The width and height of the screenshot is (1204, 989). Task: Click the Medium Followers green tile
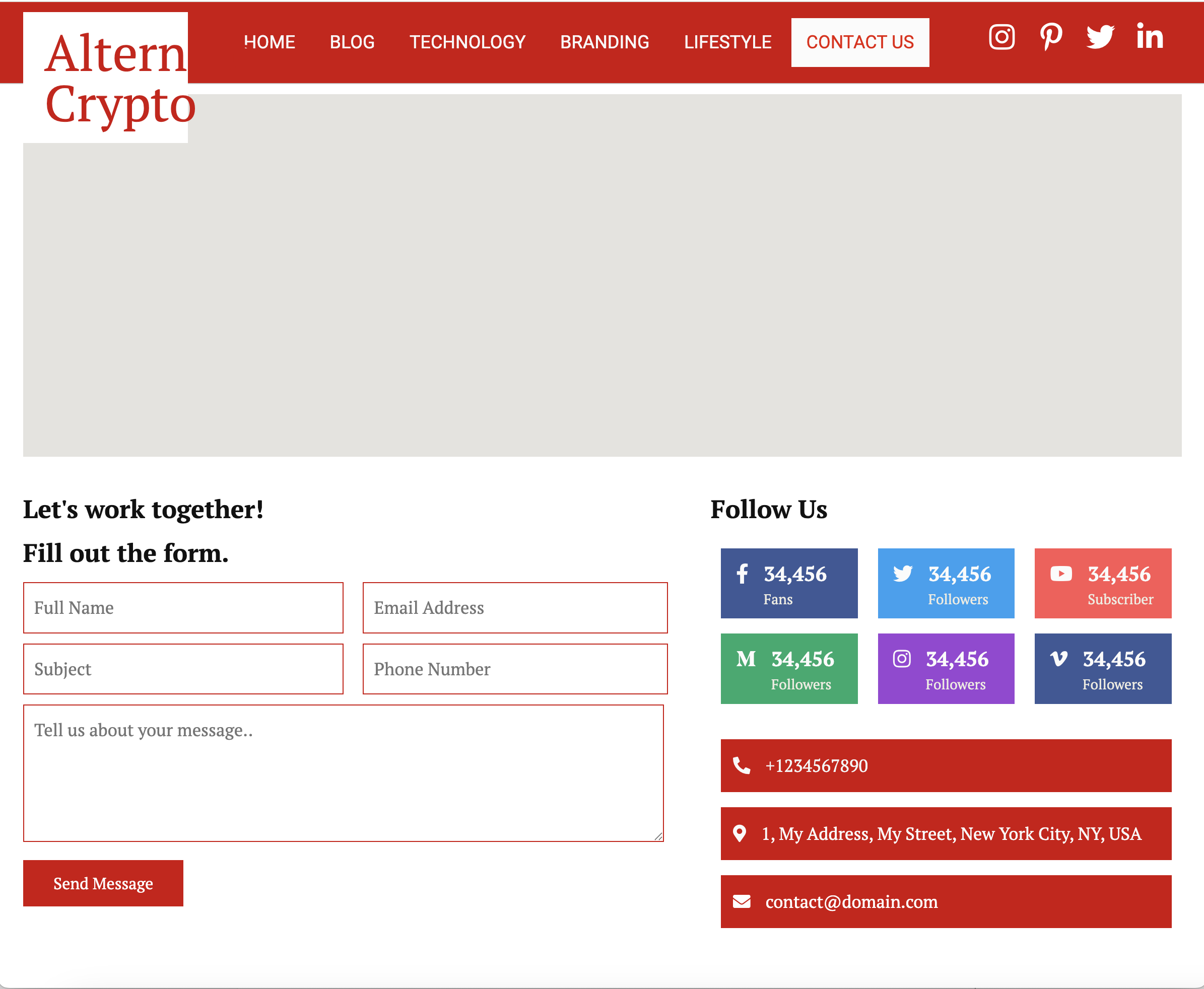click(788, 669)
